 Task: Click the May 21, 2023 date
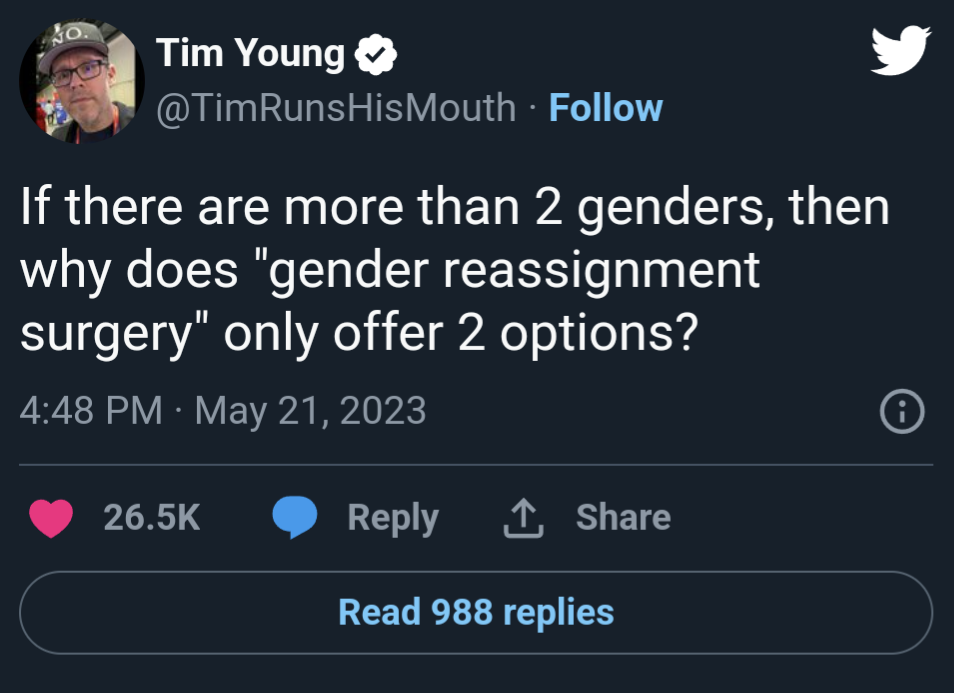coord(310,411)
